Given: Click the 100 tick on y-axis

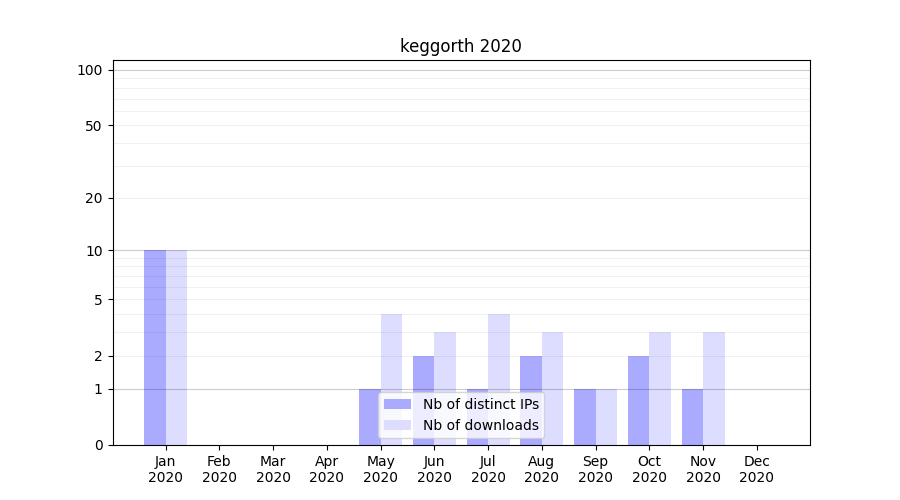Looking at the screenshot, I should pos(90,70).
